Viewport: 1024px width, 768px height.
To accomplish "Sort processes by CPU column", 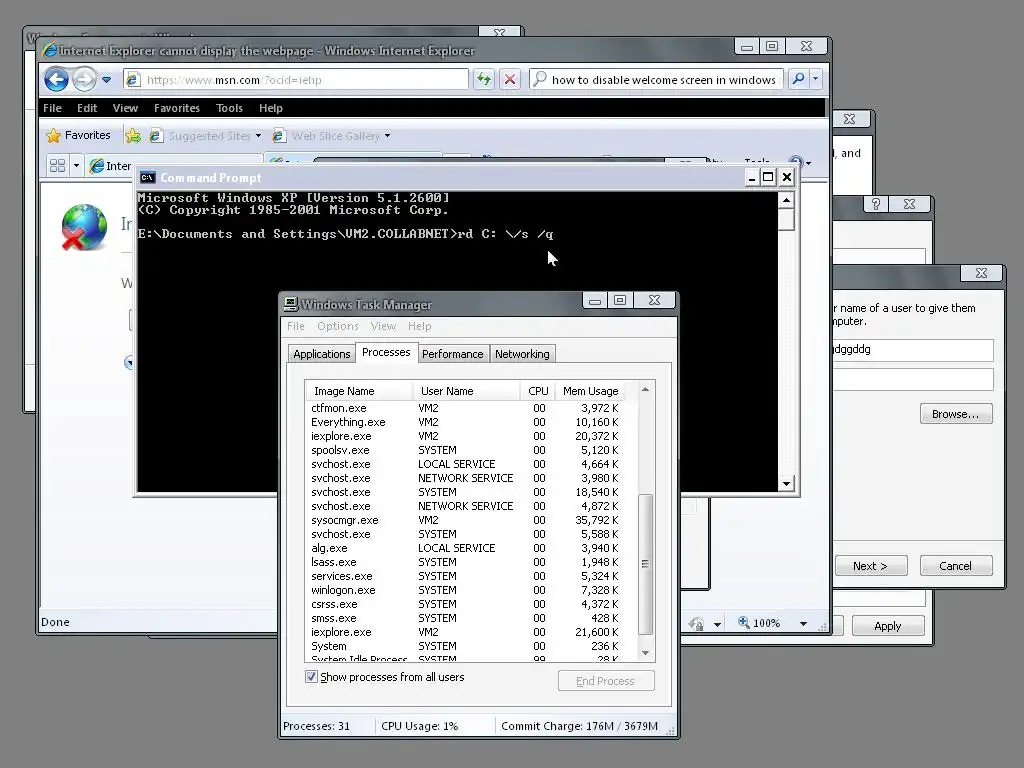I will click(x=538, y=391).
